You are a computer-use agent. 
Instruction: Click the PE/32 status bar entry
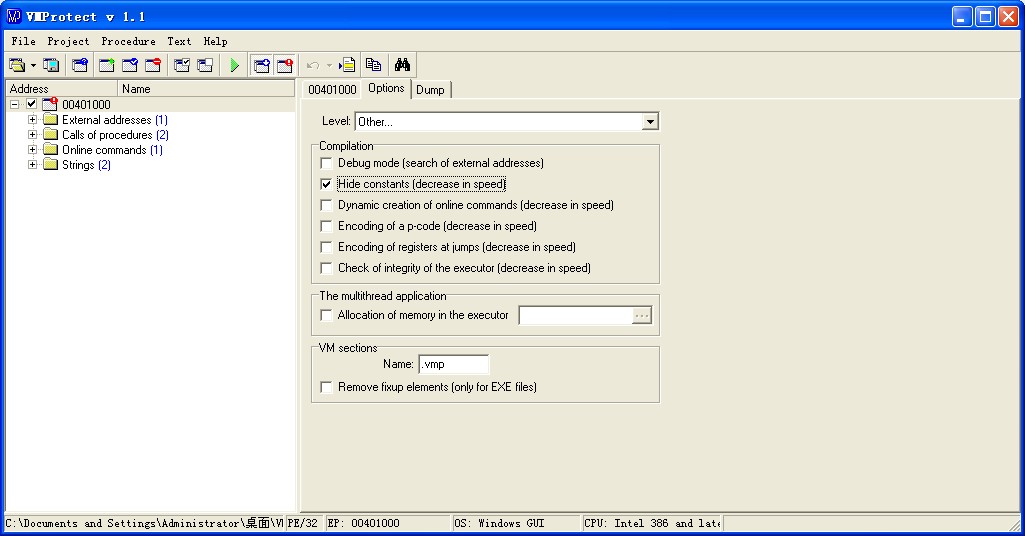[x=303, y=523]
